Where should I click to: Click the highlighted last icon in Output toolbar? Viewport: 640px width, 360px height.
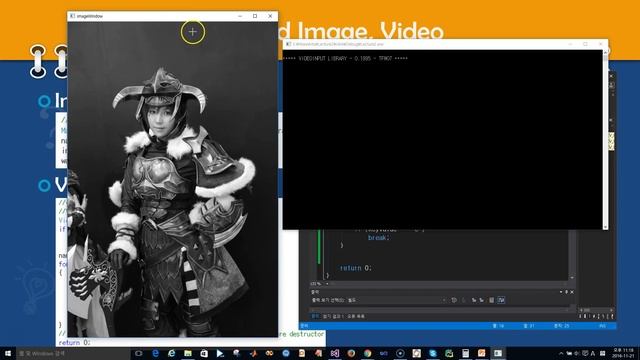(x=501, y=300)
